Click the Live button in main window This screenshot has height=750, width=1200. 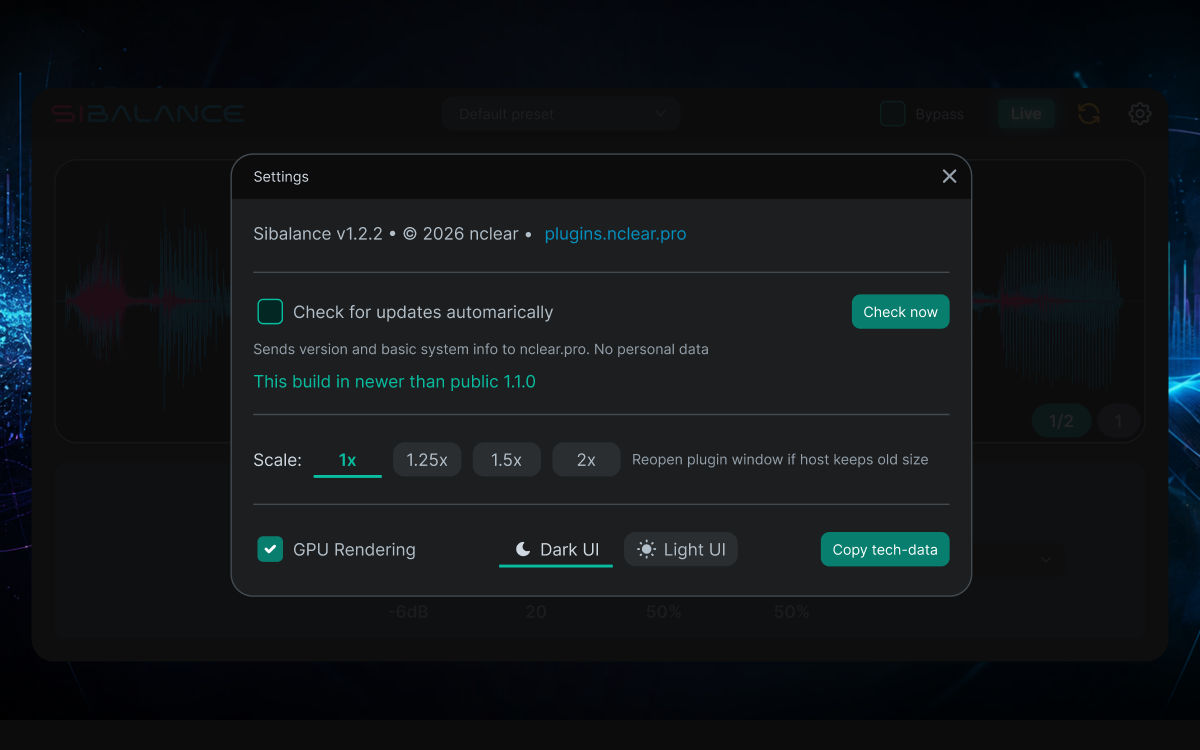pos(1025,114)
